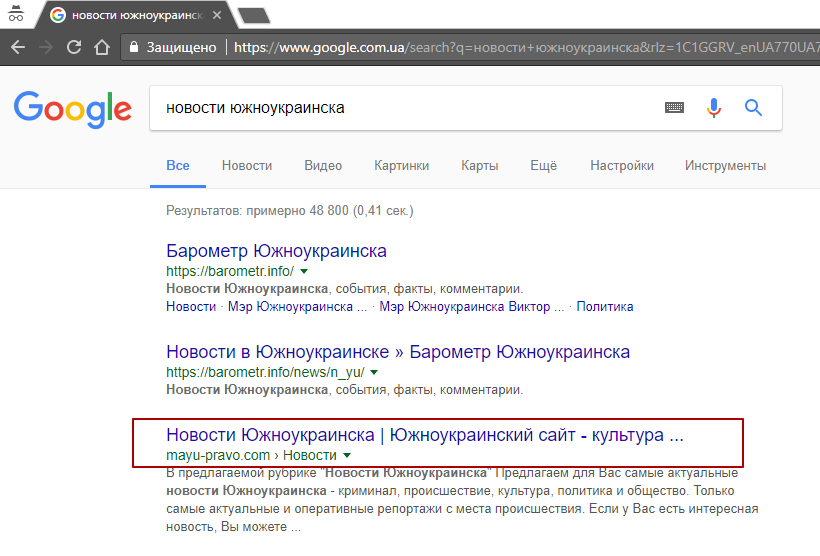
Task: Expand dropdown arrow next to mayu-pravo.com › Новости
Action: pyautogui.click(x=347, y=456)
